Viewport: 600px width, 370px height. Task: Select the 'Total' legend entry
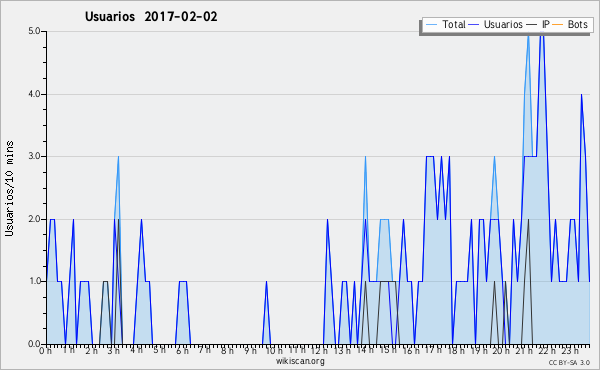pyautogui.click(x=454, y=24)
